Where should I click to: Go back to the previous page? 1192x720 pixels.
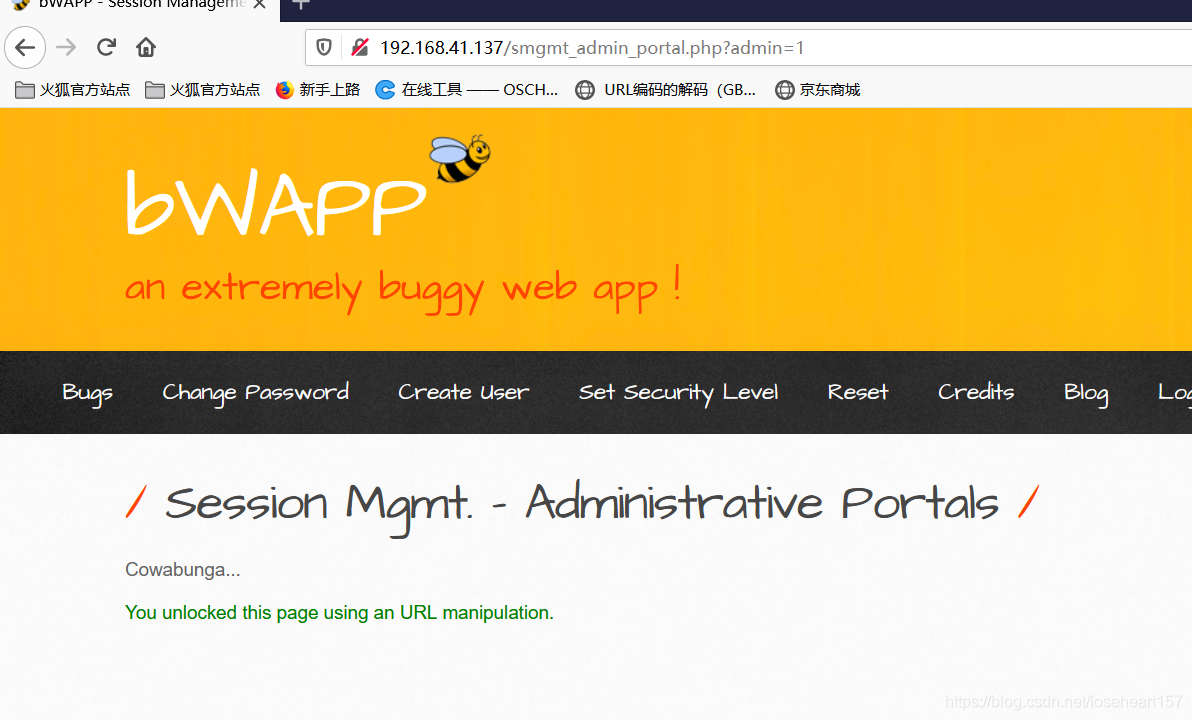(x=25, y=48)
